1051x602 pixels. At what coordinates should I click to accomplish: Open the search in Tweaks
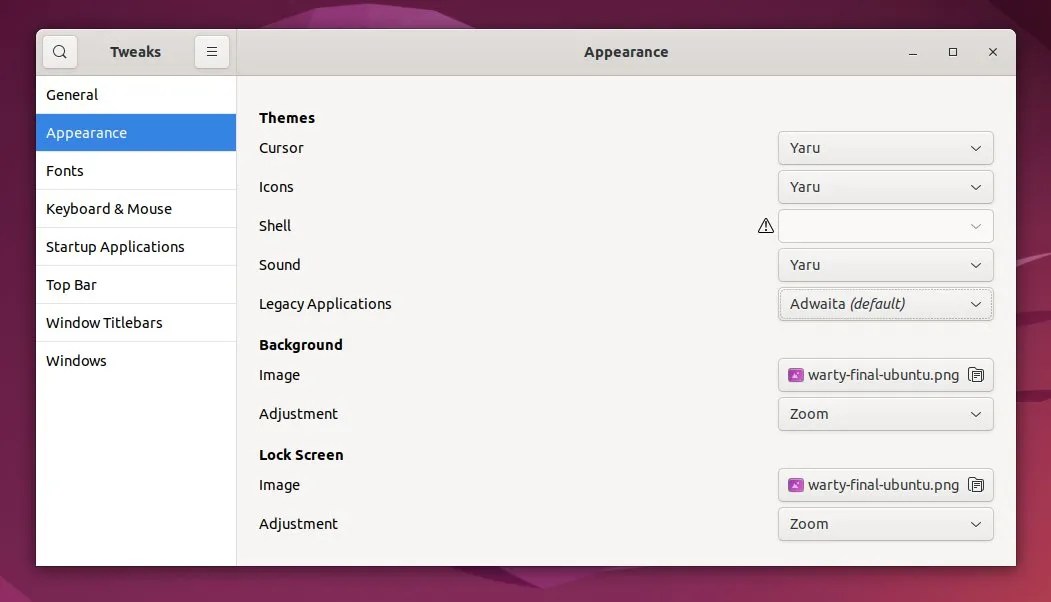click(60, 52)
